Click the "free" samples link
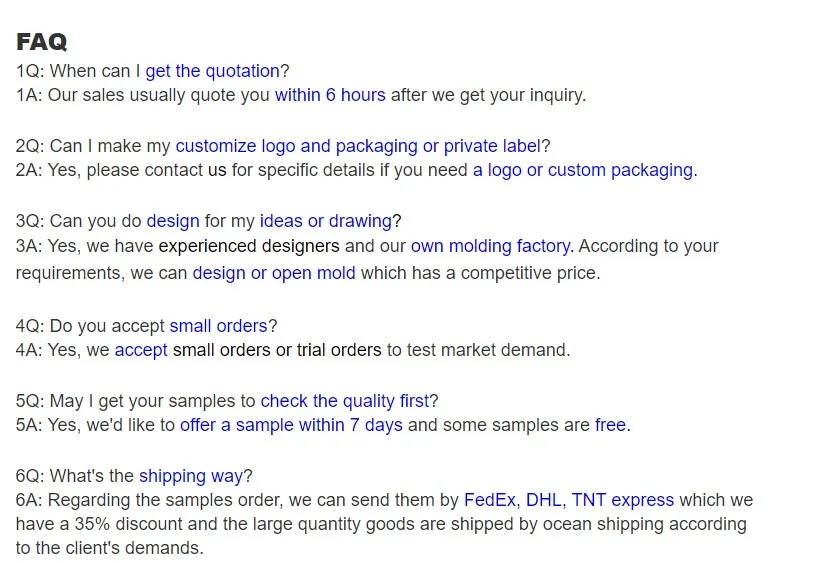818x563 pixels. (610, 426)
